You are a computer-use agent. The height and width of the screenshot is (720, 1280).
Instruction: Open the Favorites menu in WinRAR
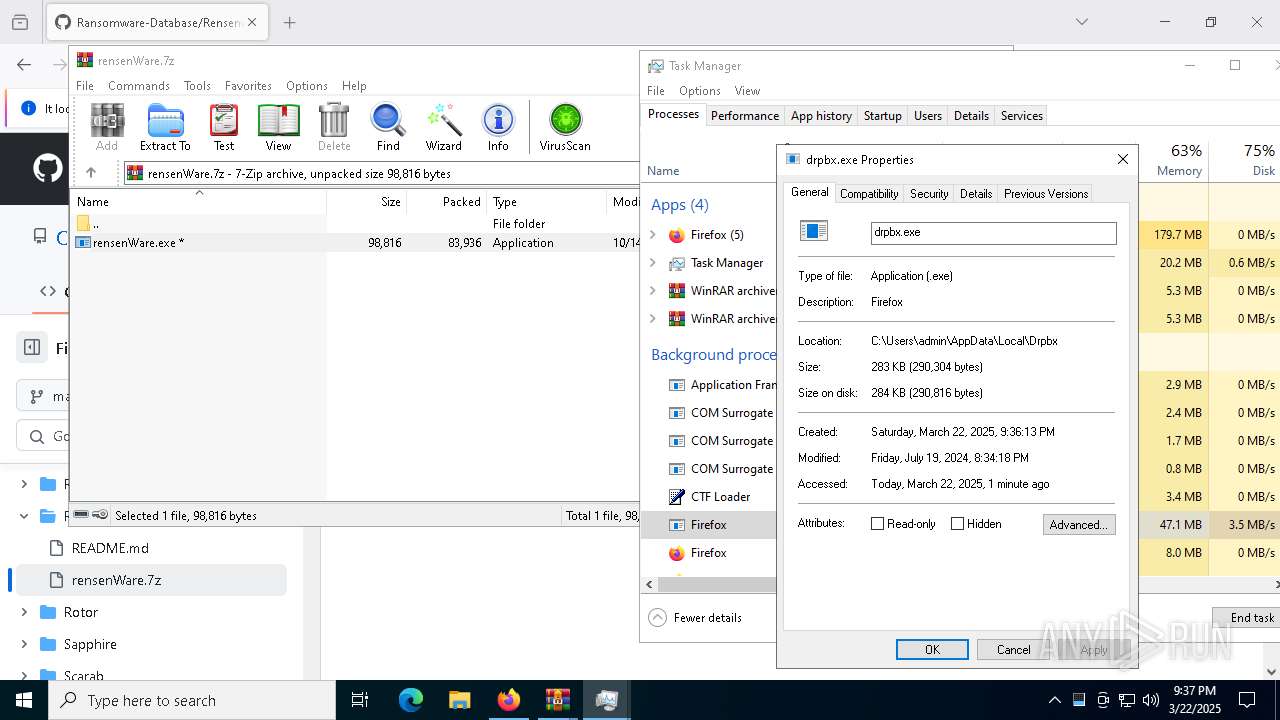(248, 86)
